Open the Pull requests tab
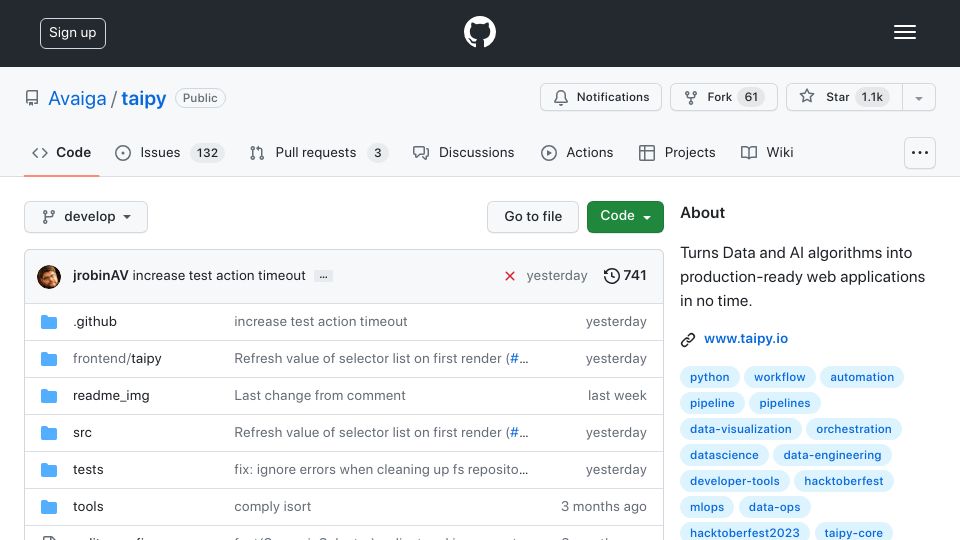The width and height of the screenshot is (960, 540). (318, 152)
